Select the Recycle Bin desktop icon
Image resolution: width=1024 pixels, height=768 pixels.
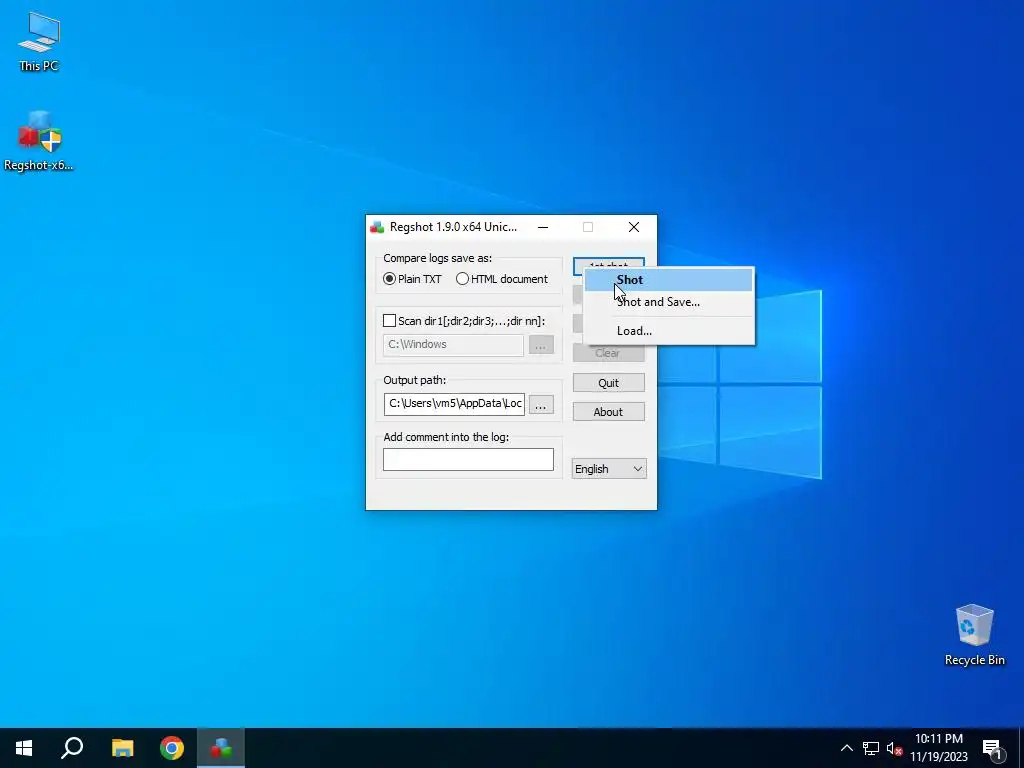974,635
